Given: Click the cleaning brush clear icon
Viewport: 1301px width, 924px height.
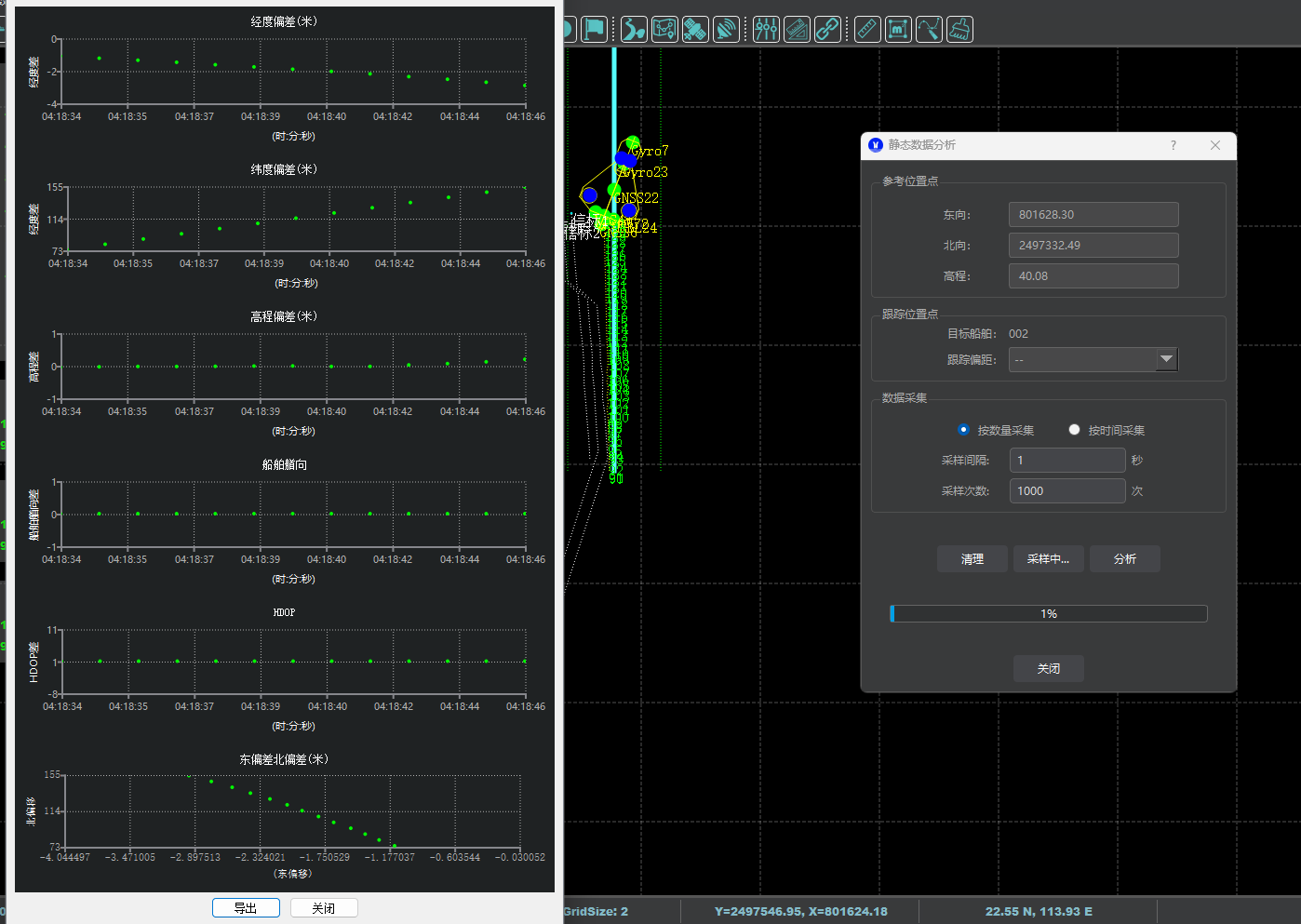Looking at the screenshot, I should click(x=959, y=30).
